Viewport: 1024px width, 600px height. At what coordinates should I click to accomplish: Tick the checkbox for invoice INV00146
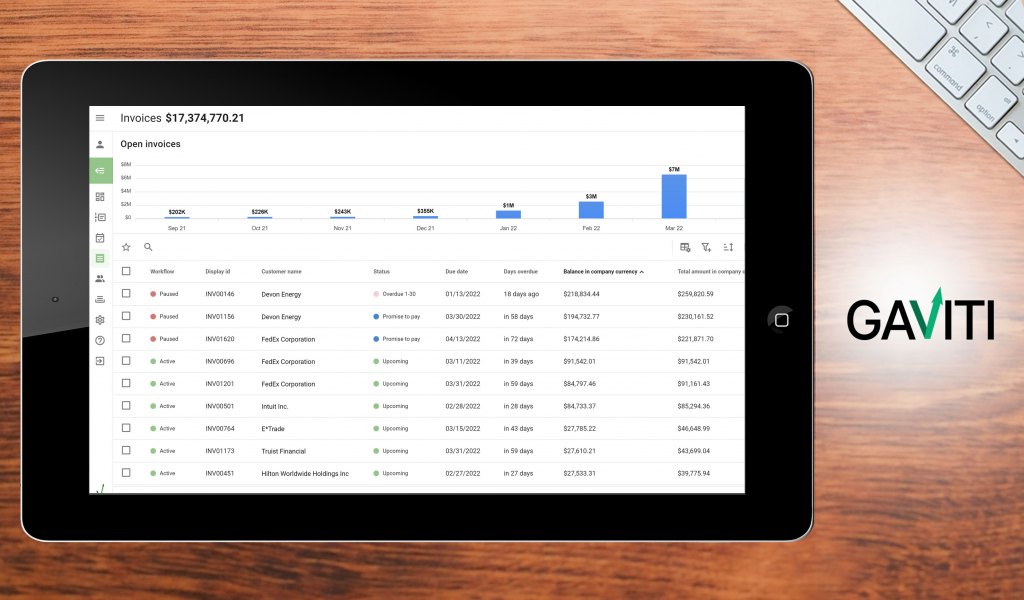click(126, 294)
